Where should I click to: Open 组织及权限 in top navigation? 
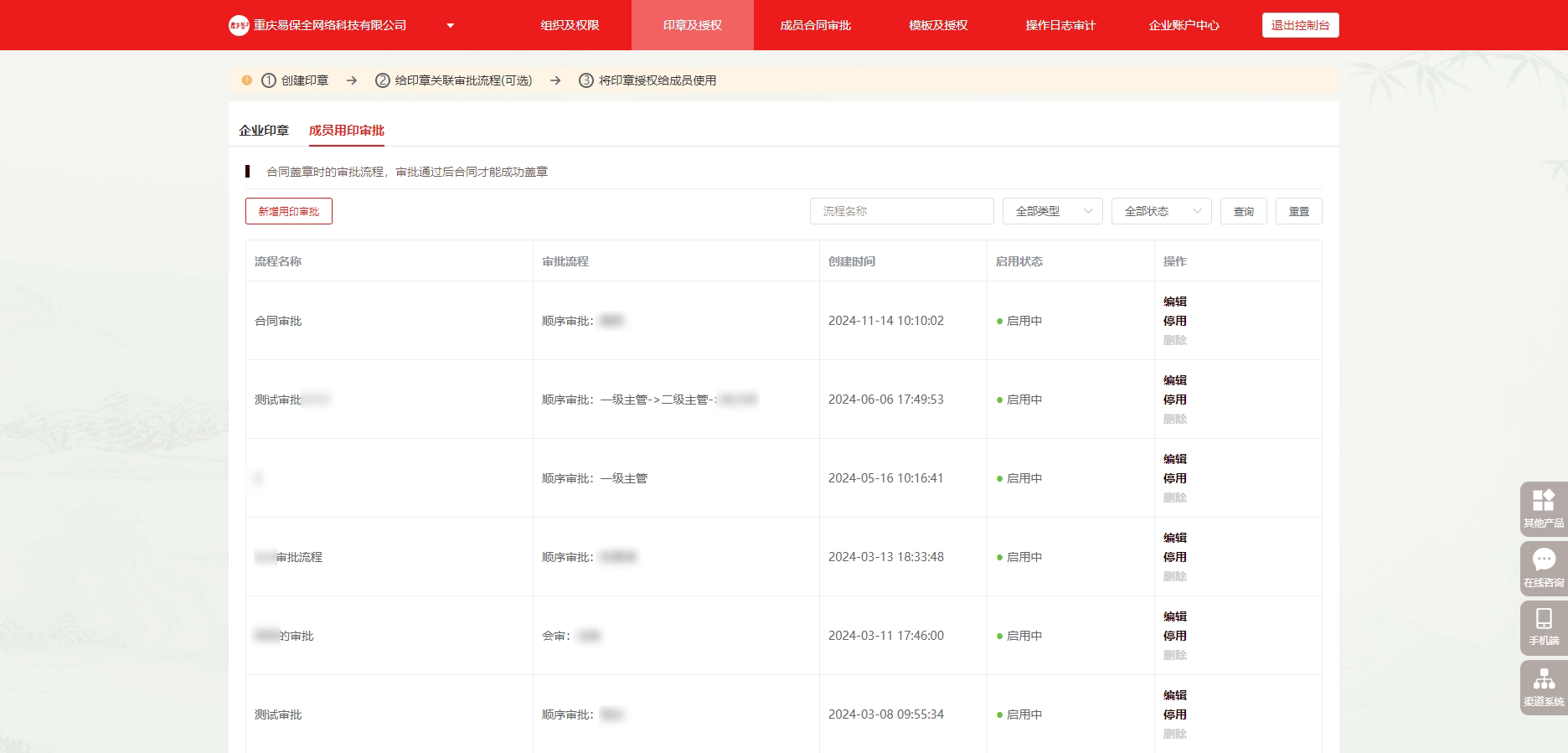coord(570,25)
